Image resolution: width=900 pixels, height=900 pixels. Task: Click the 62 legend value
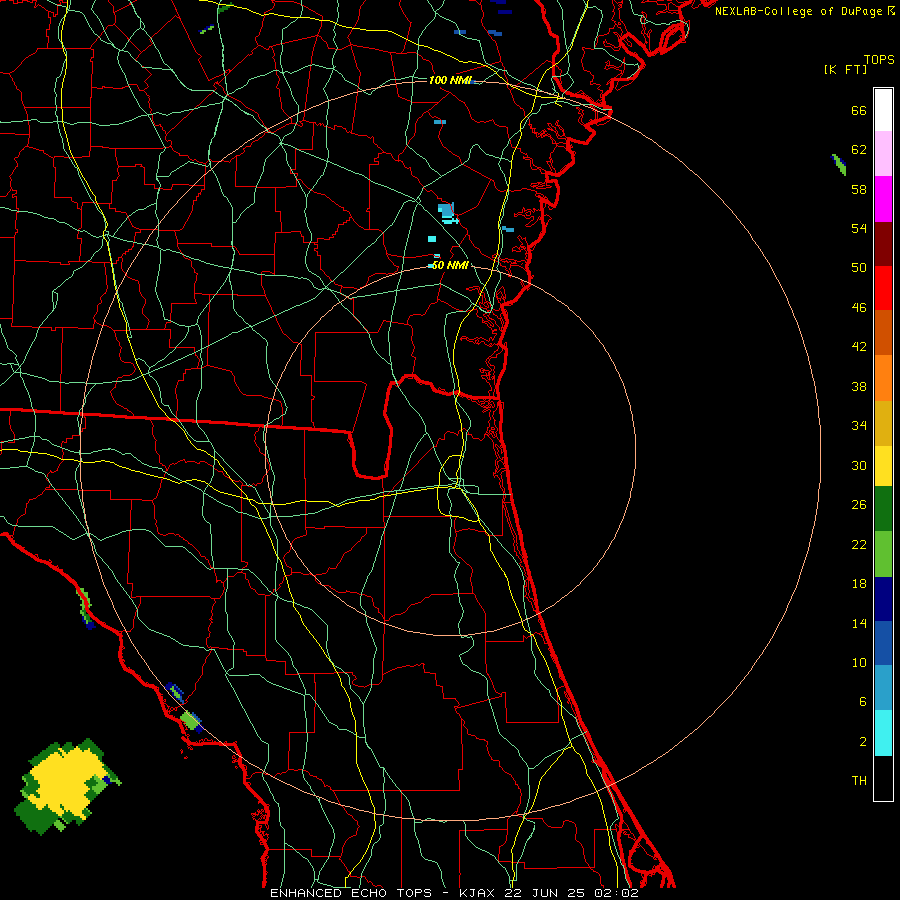click(x=859, y=150)
